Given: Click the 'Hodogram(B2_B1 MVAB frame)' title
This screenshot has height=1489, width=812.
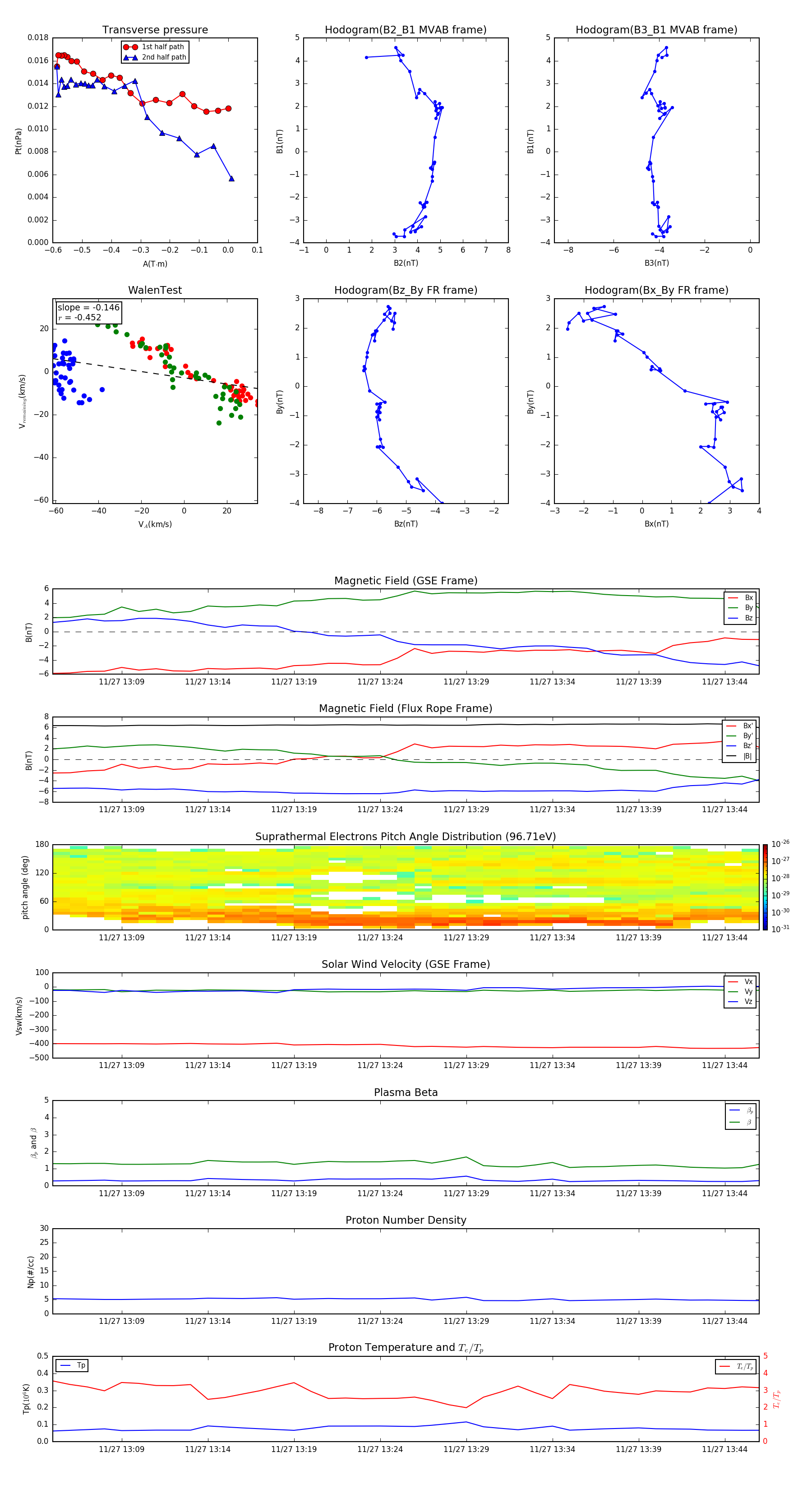Looking at the screenshot, I should point(406,30).
